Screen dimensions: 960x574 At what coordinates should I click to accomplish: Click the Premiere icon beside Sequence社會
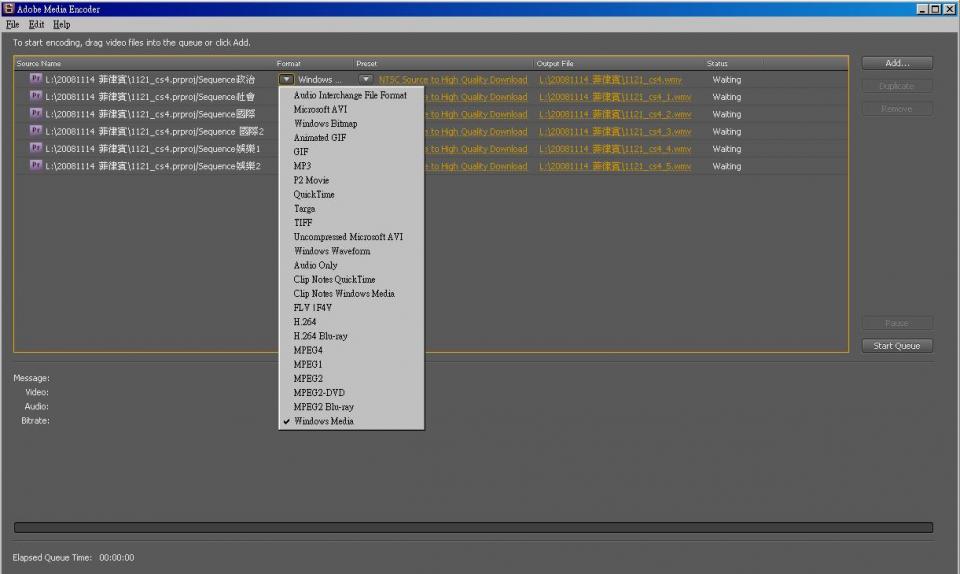pyautogui.click(x=36, y=97)
